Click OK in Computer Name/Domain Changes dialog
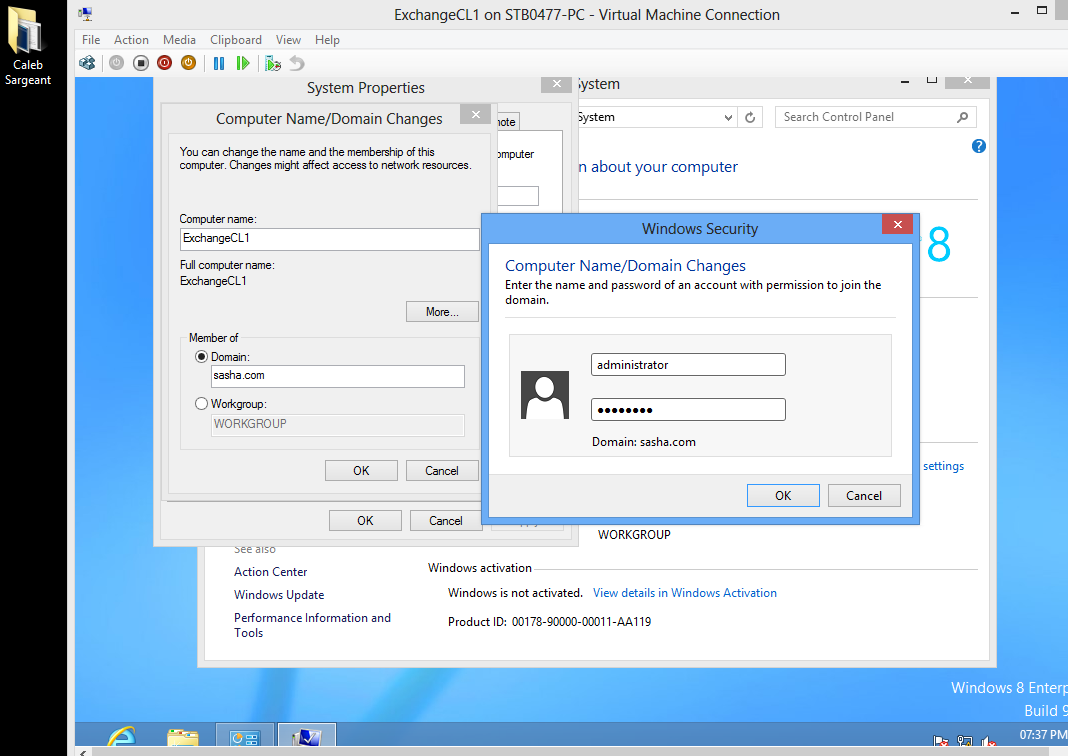The width and height of the screenshot is (1068, 756). 361,471
